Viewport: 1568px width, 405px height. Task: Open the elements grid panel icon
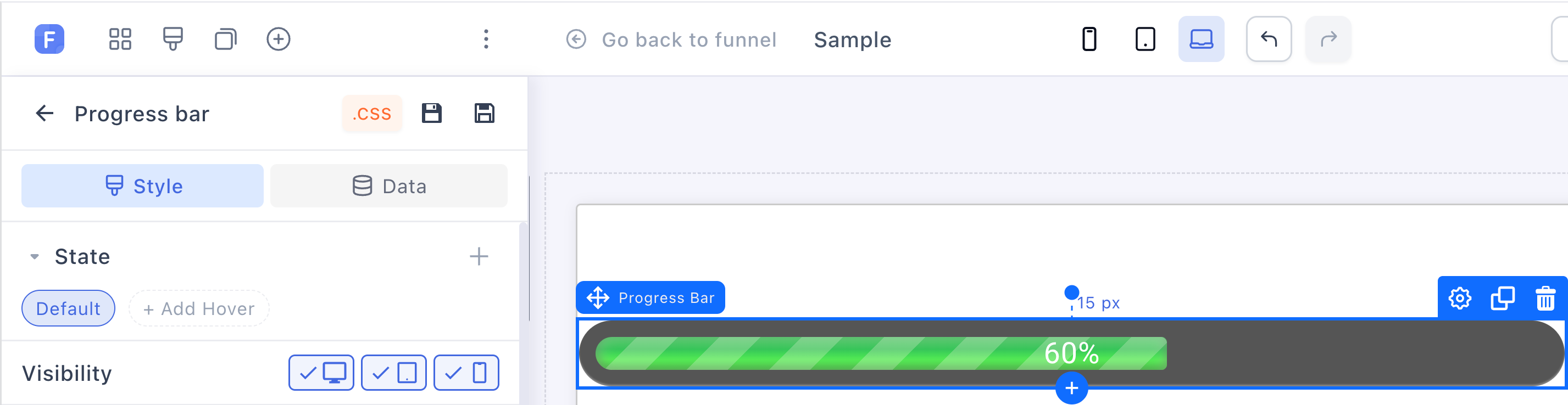[x=120, y=40]
